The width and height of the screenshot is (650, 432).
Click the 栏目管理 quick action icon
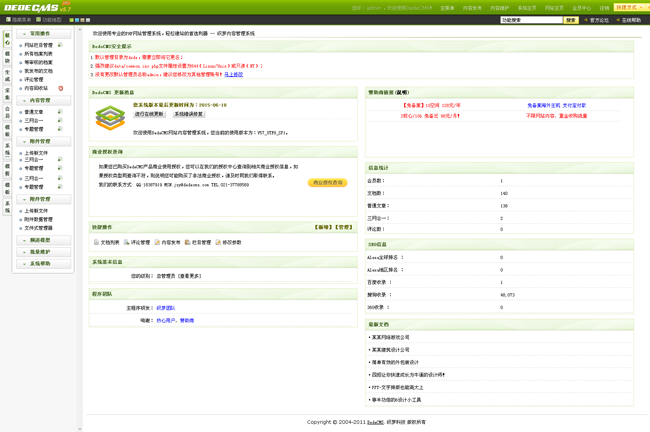pos(187,242)
